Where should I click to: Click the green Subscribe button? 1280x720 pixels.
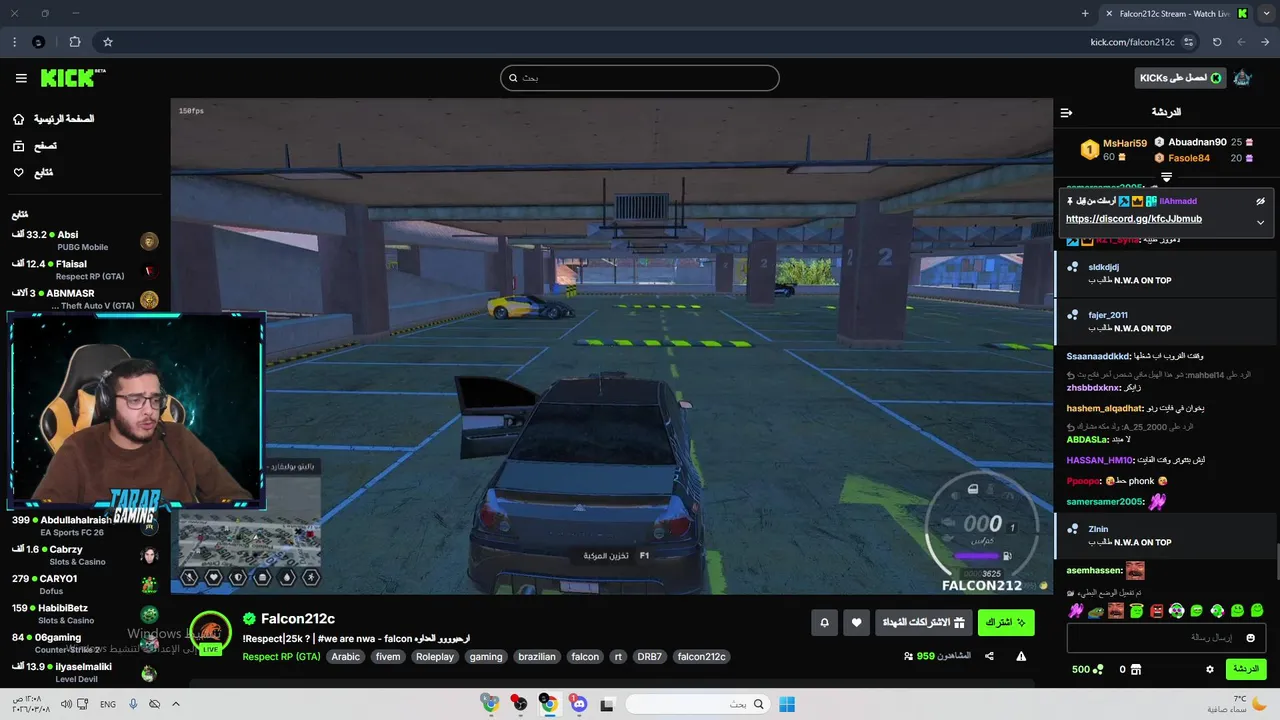1006,622
